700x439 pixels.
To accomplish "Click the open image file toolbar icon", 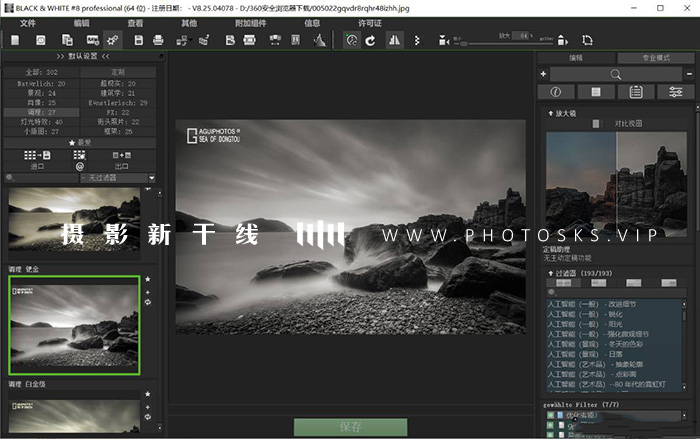I will point(15,41).
